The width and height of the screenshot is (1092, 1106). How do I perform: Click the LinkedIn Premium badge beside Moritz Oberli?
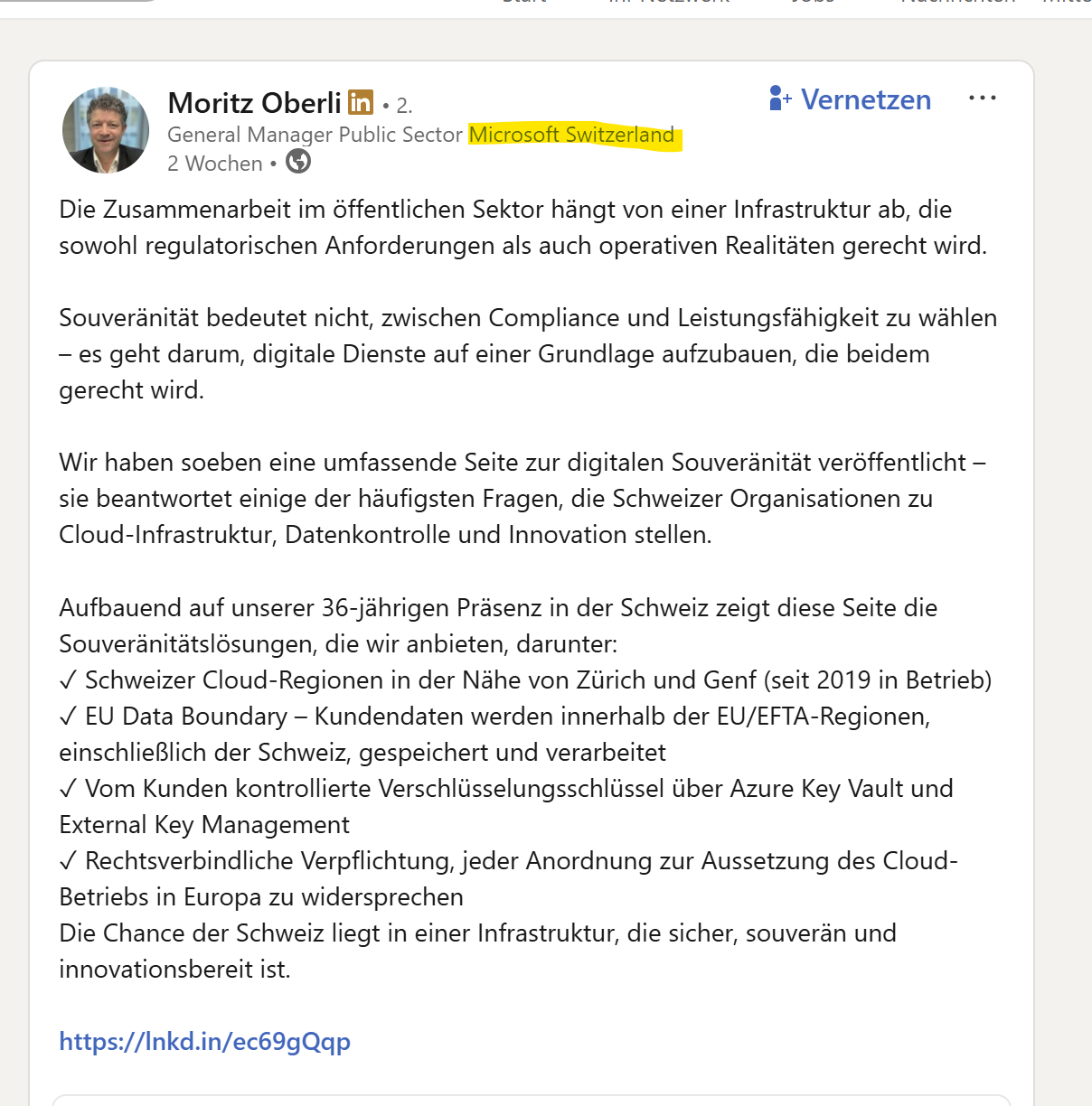(360, 102)
